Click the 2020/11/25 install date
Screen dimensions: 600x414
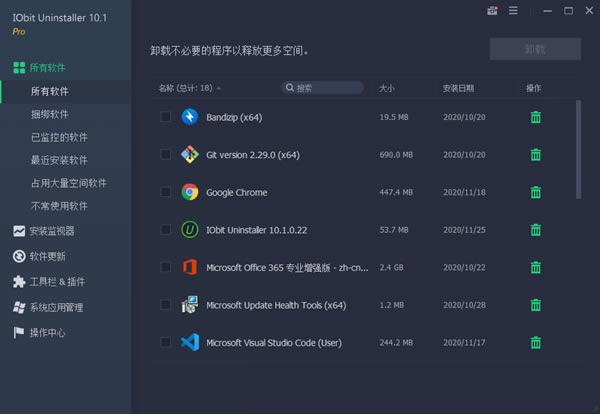pyautogui.click(x=465, y=230)
